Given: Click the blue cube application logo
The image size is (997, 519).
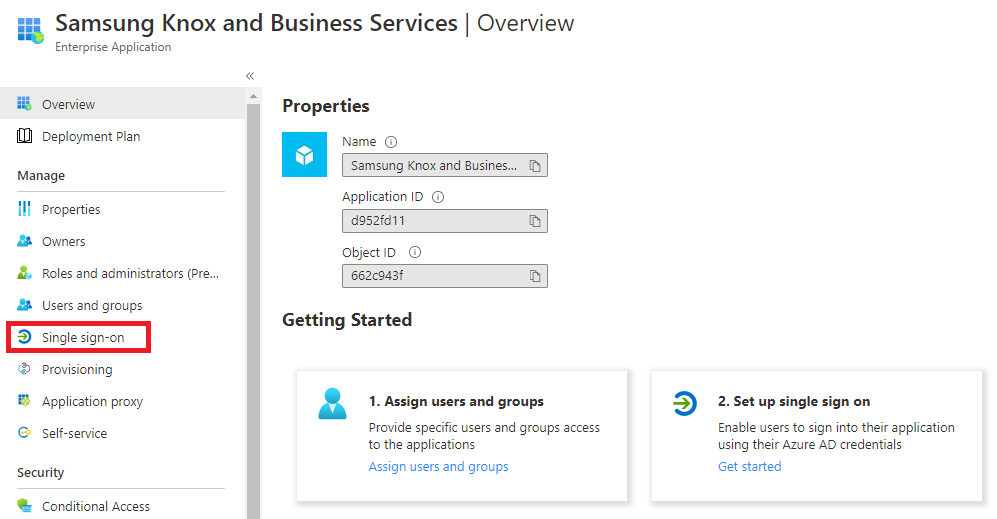Looking at the screenshot, I should point(305,155).
